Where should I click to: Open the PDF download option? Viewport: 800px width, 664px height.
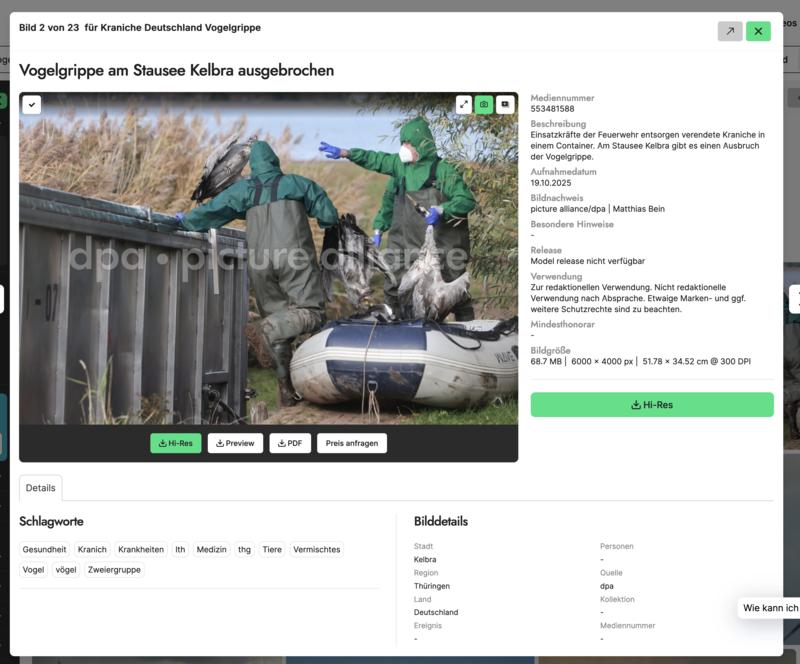point(288,442)
